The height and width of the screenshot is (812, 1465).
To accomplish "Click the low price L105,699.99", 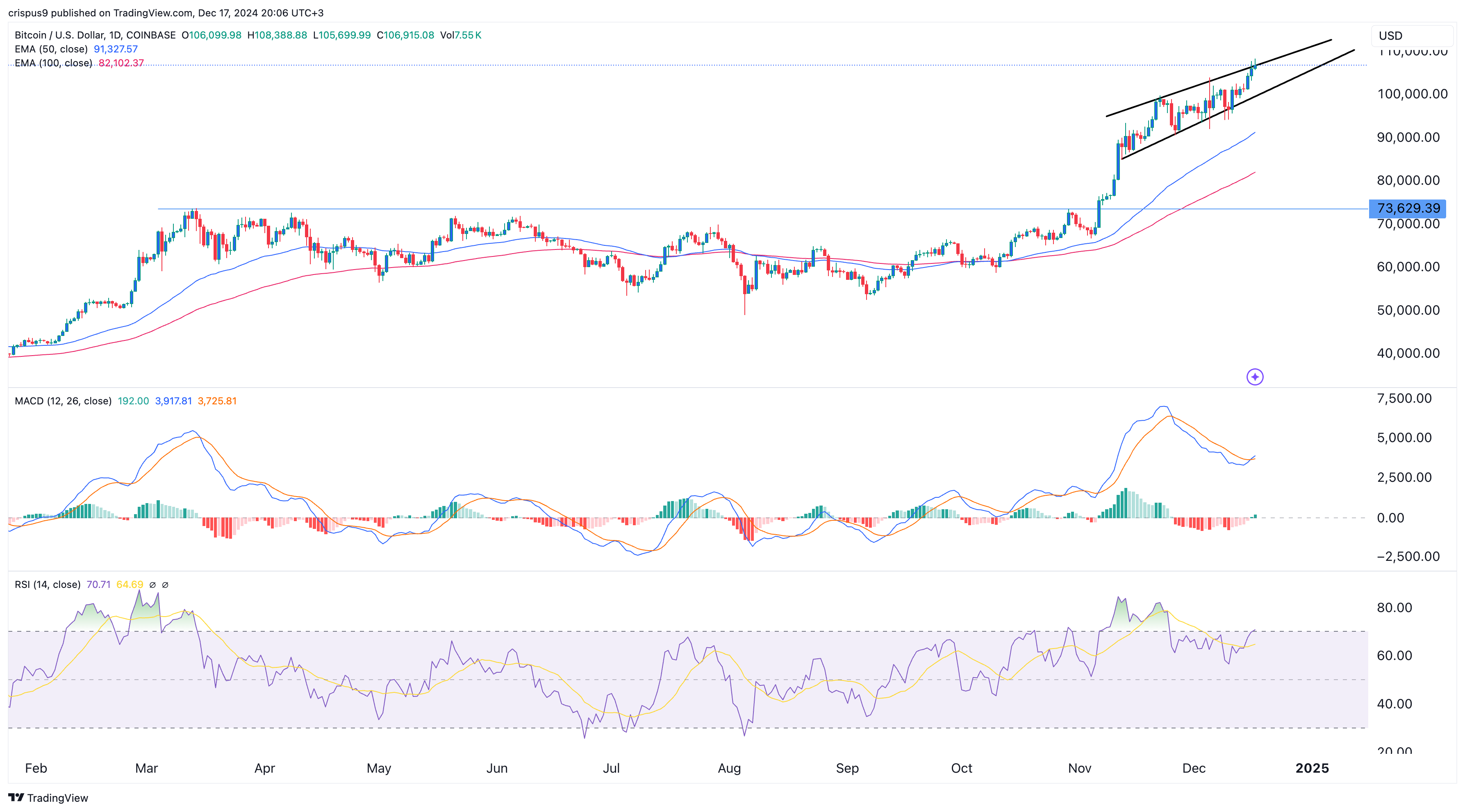I will pyautogui.click(x=342, y=35).
